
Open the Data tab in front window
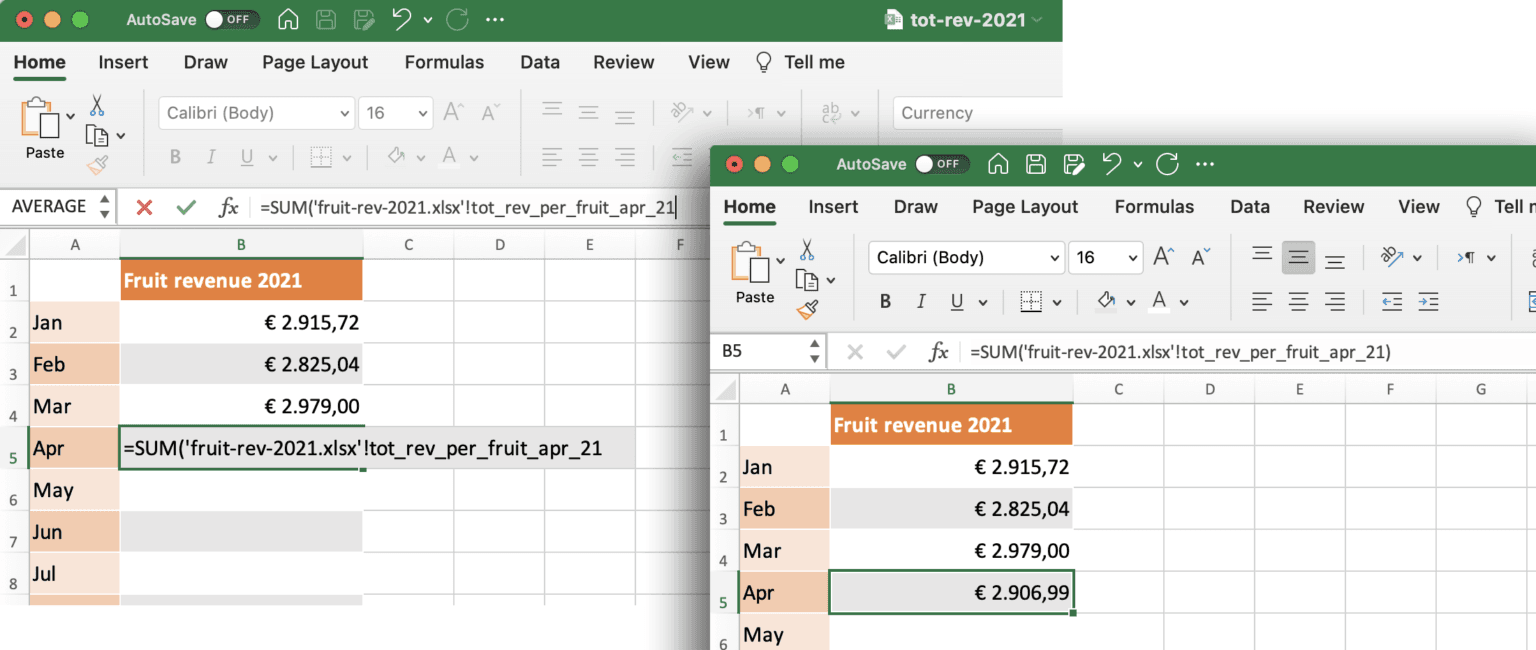pos(1250,207)
